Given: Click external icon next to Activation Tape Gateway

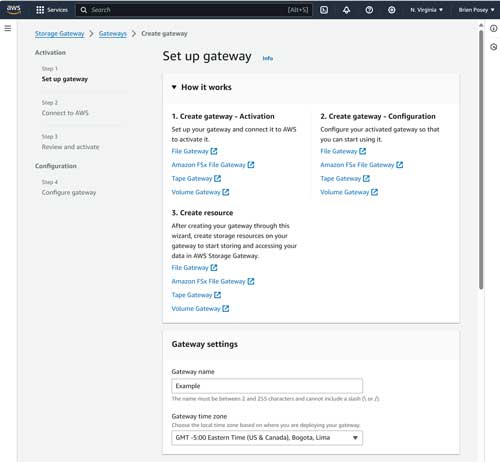Looking at the screenshot, I should (x=217, y=178).
